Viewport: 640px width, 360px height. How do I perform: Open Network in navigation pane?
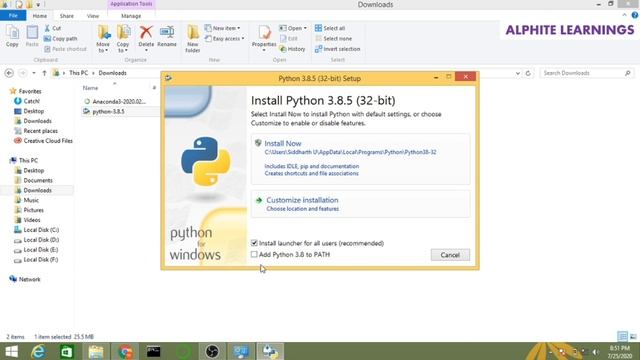coord(29,280)
